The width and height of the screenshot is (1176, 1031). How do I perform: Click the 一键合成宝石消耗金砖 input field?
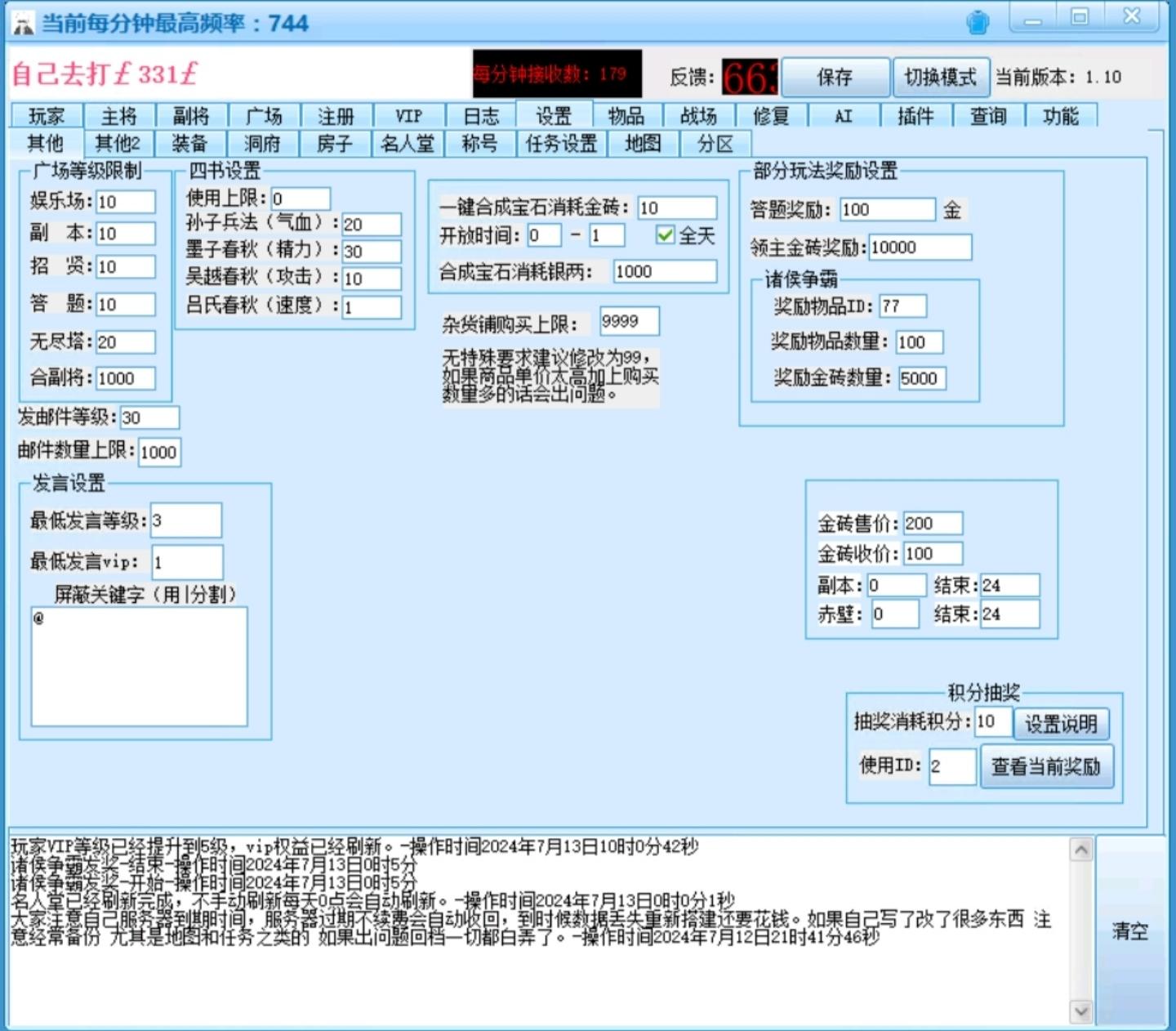678,208
